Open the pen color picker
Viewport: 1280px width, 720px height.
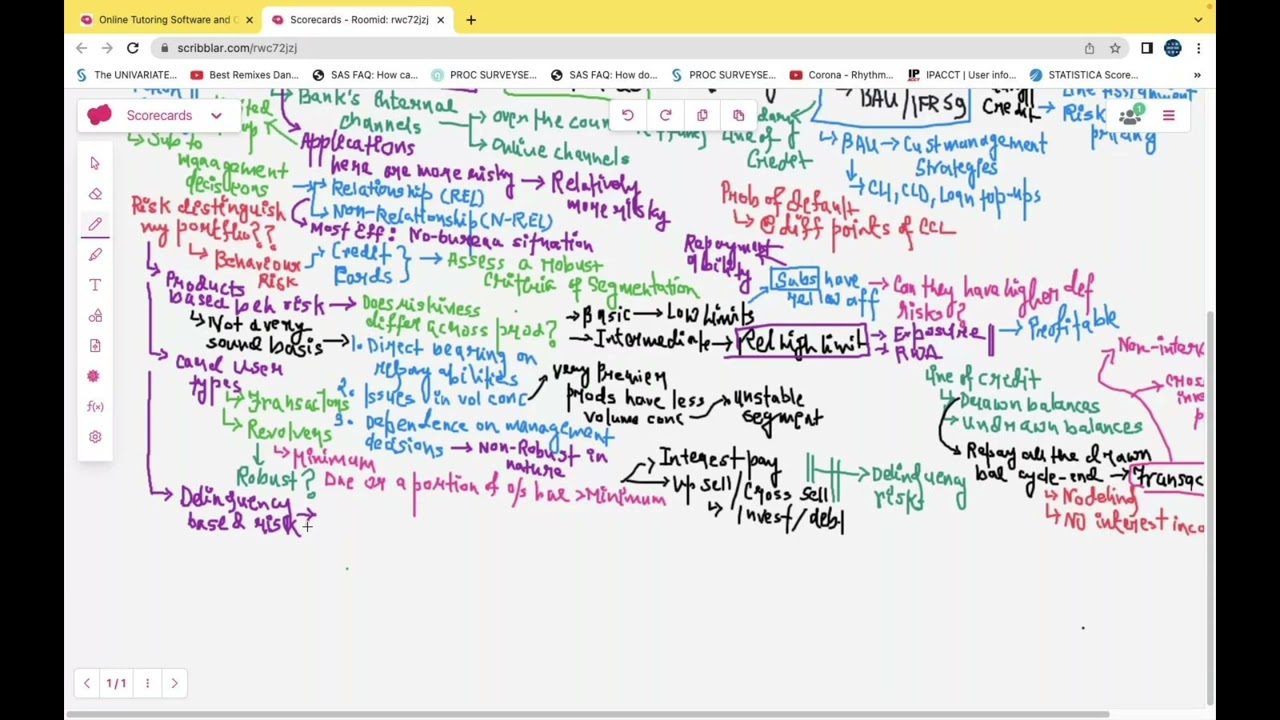tap(94, 376)
